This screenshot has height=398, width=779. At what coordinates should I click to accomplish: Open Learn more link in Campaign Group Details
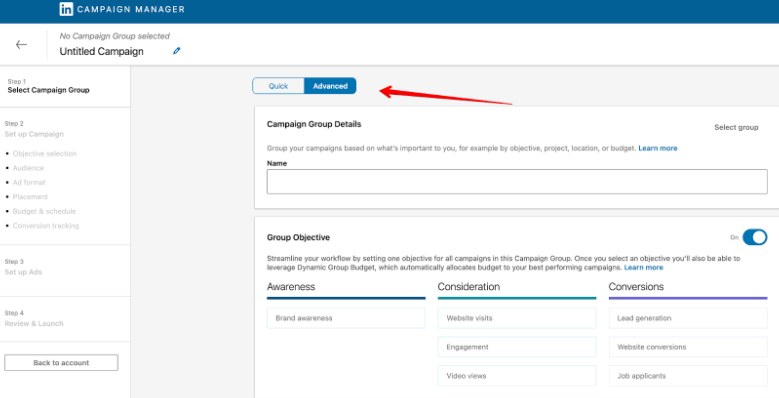pos(658,148)
